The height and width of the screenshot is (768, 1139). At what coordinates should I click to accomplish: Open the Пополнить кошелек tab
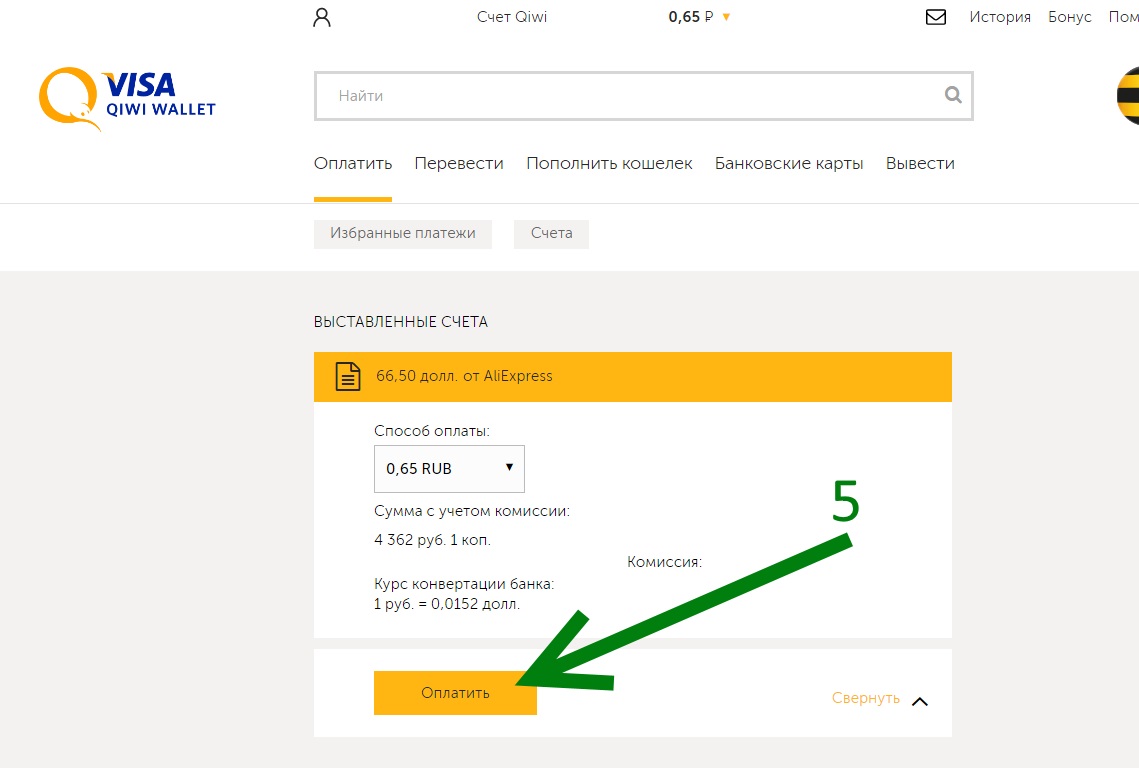[x=609, y=163]
